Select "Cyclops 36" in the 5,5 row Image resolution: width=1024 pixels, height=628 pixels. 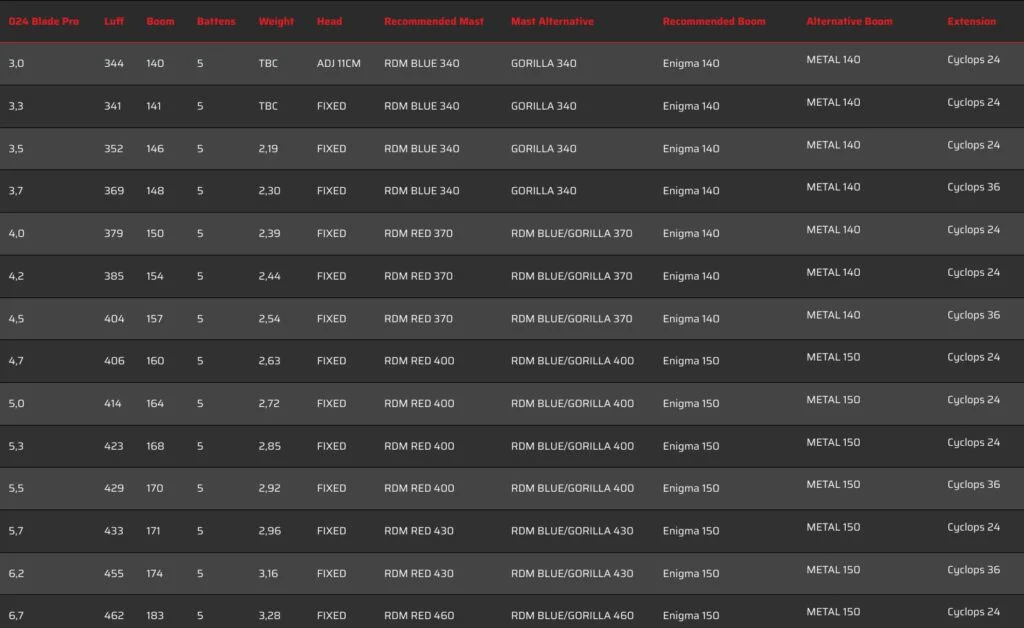point(973,484)
